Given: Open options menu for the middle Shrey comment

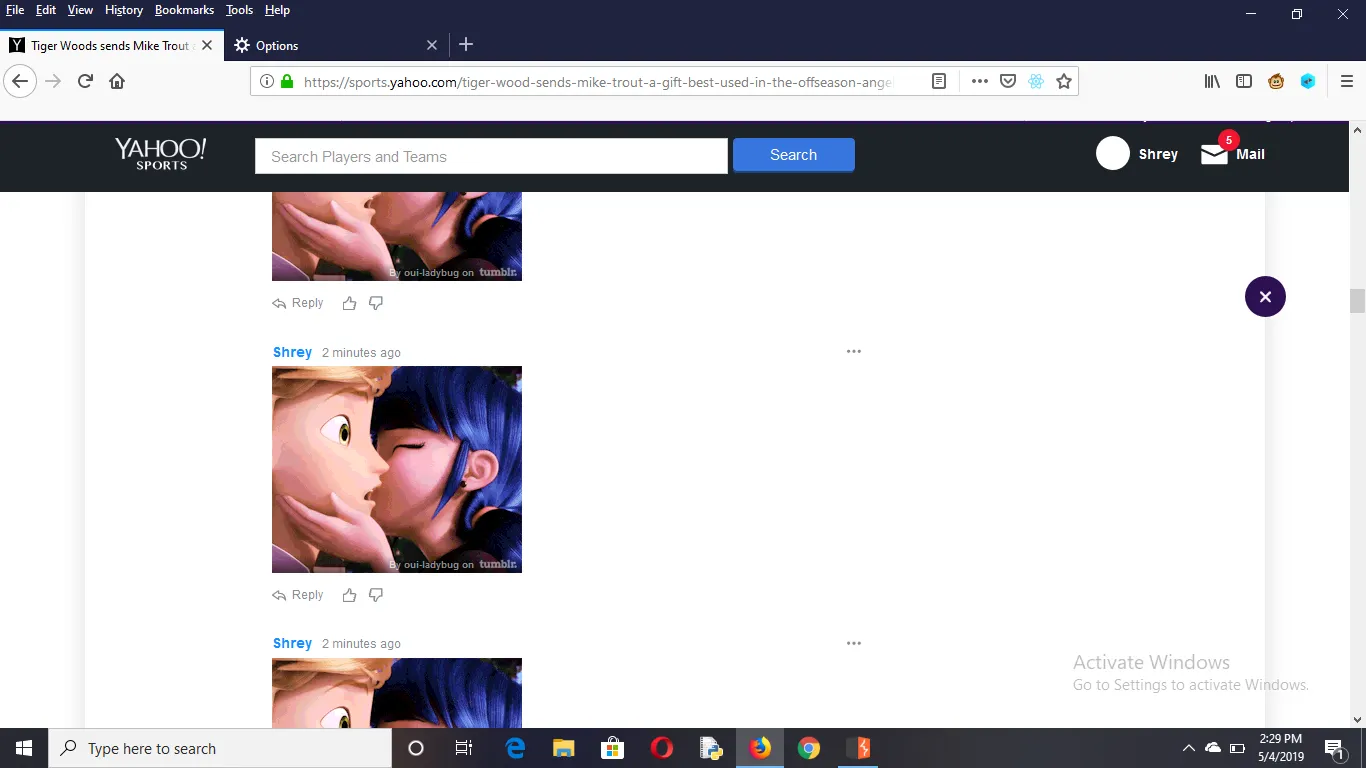Looking at the screenshot, I should point(853,352).
